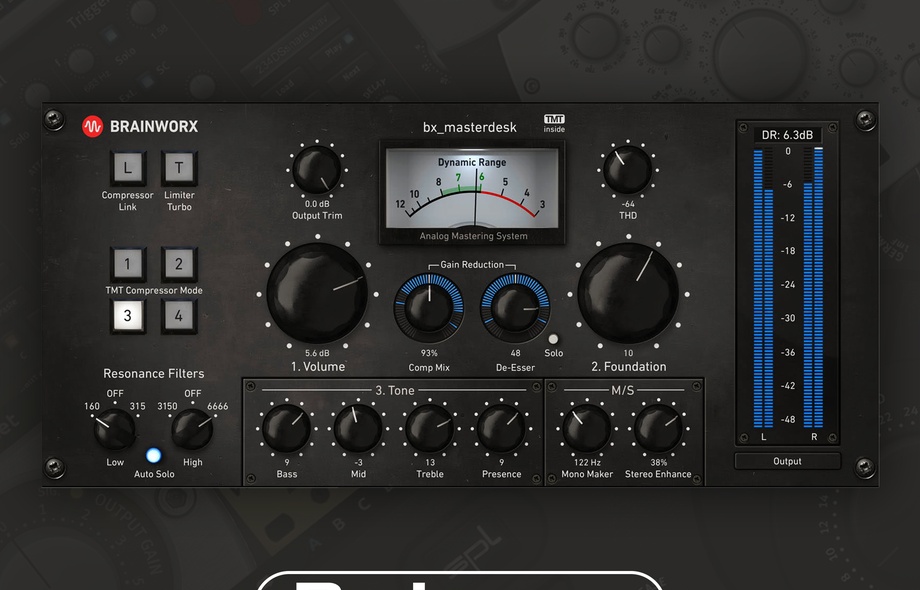920x590 pixels.
Task: Select TMT Compressor Mode 1
Action: 128,264
